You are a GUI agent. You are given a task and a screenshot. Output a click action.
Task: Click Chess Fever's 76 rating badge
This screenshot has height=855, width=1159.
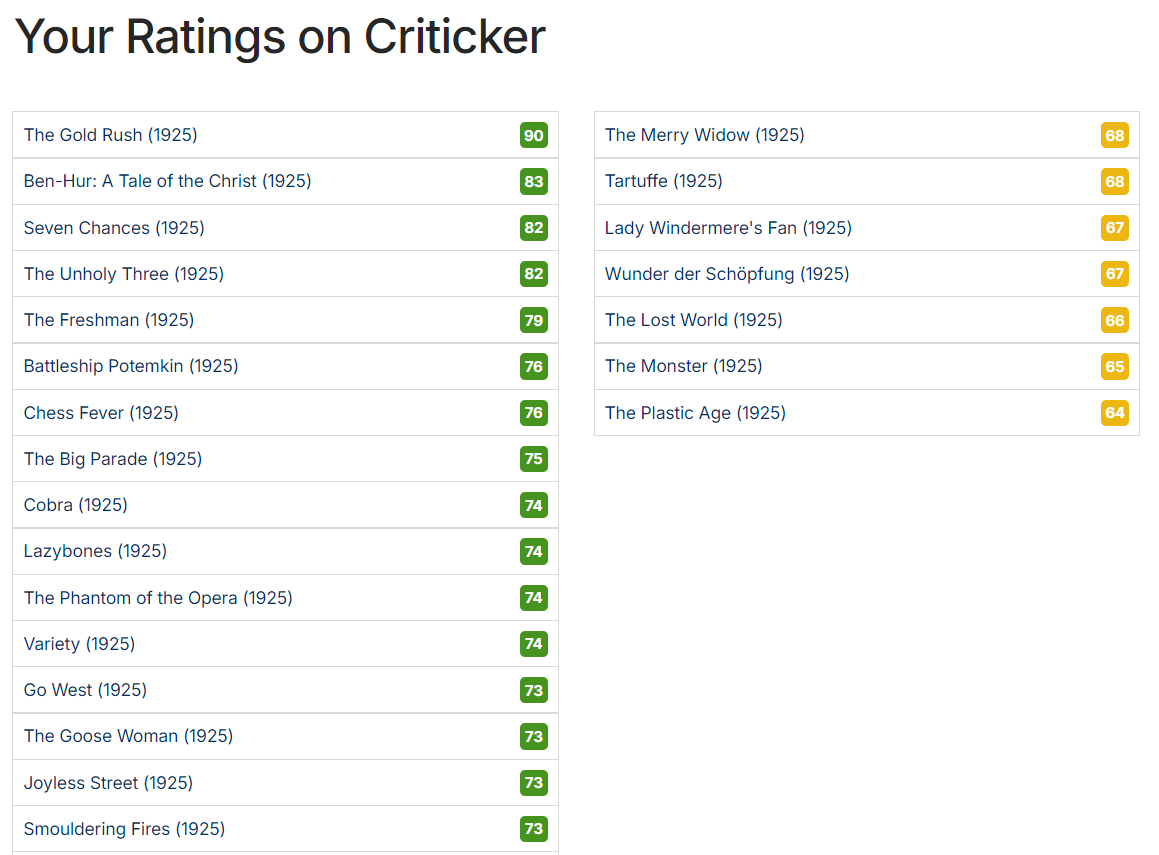(x=534, y=413)
